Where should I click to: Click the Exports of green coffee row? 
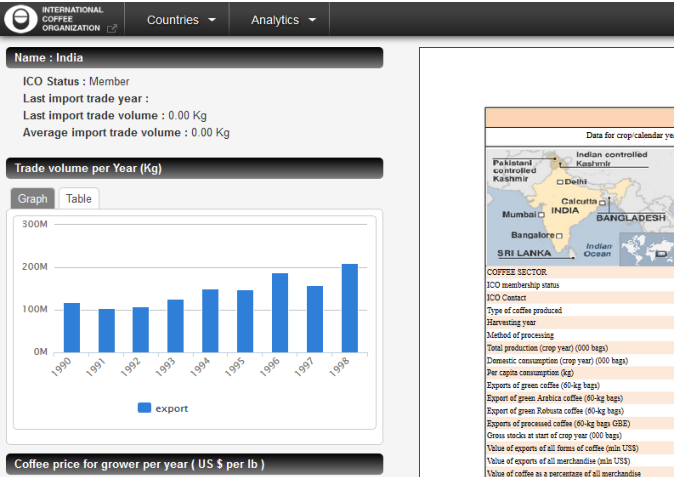point(580,385)
